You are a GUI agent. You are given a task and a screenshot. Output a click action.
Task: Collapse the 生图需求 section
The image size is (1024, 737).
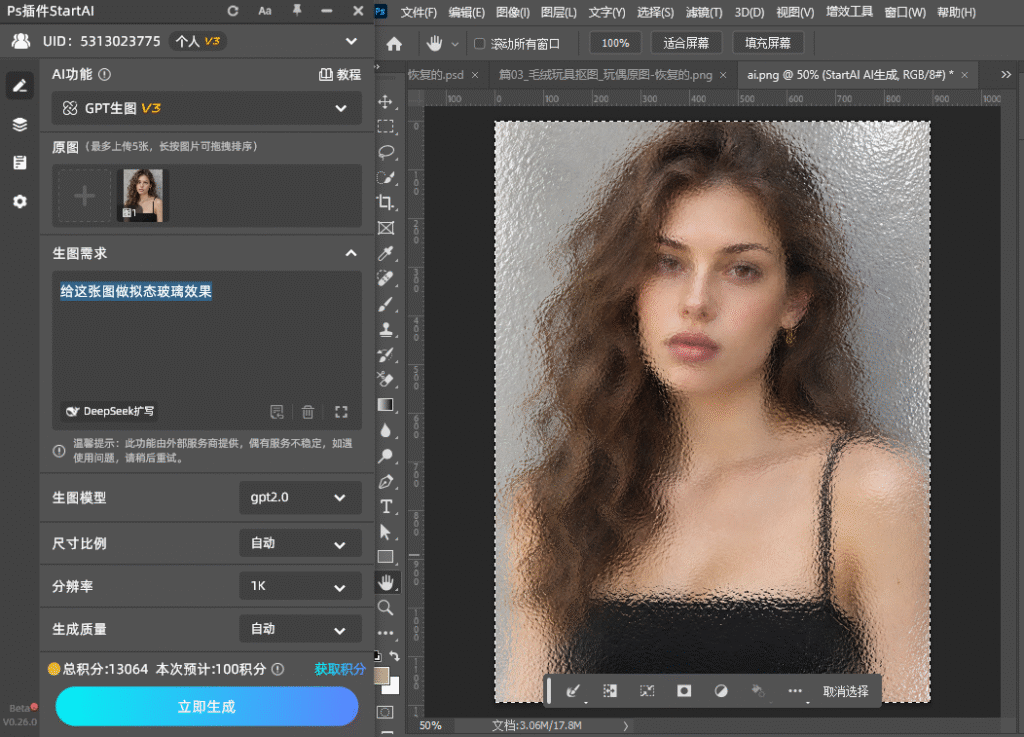[x=351, y=253]
